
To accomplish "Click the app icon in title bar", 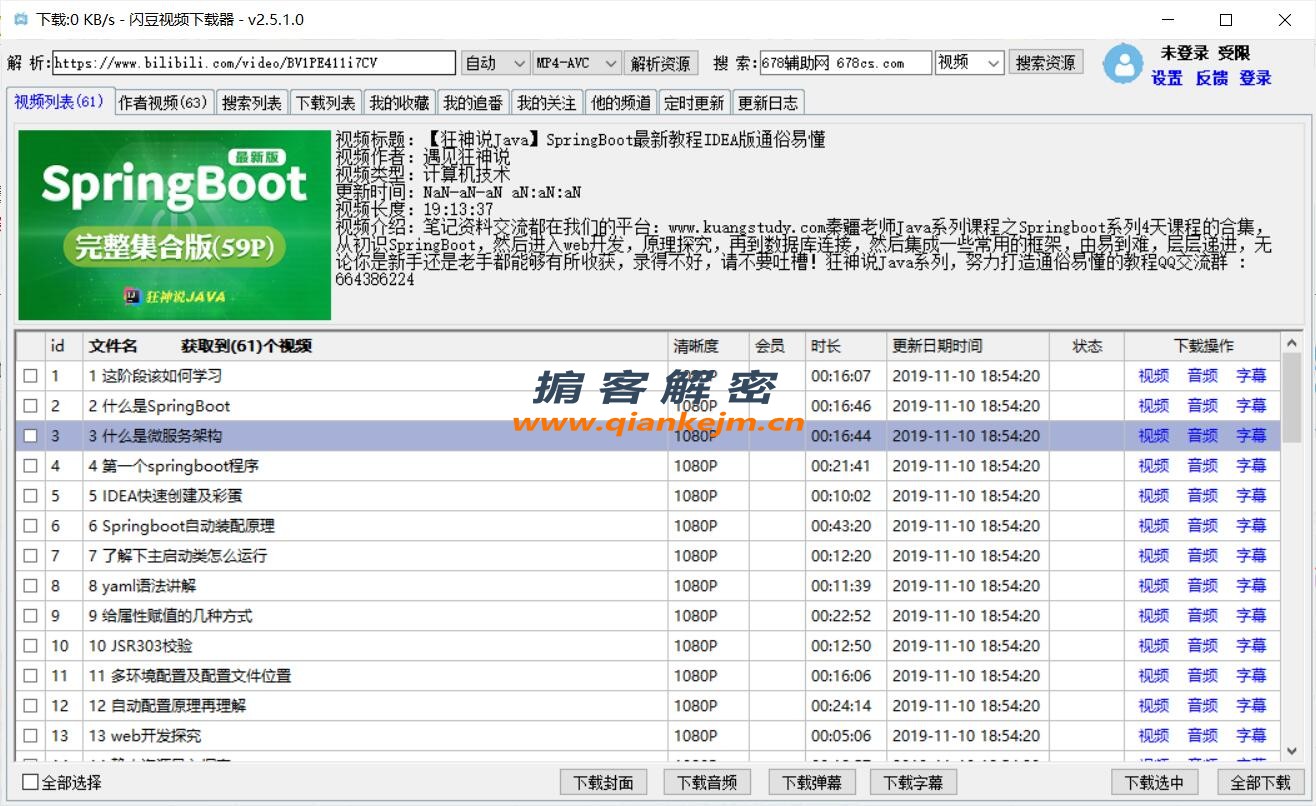I will 20,20.
